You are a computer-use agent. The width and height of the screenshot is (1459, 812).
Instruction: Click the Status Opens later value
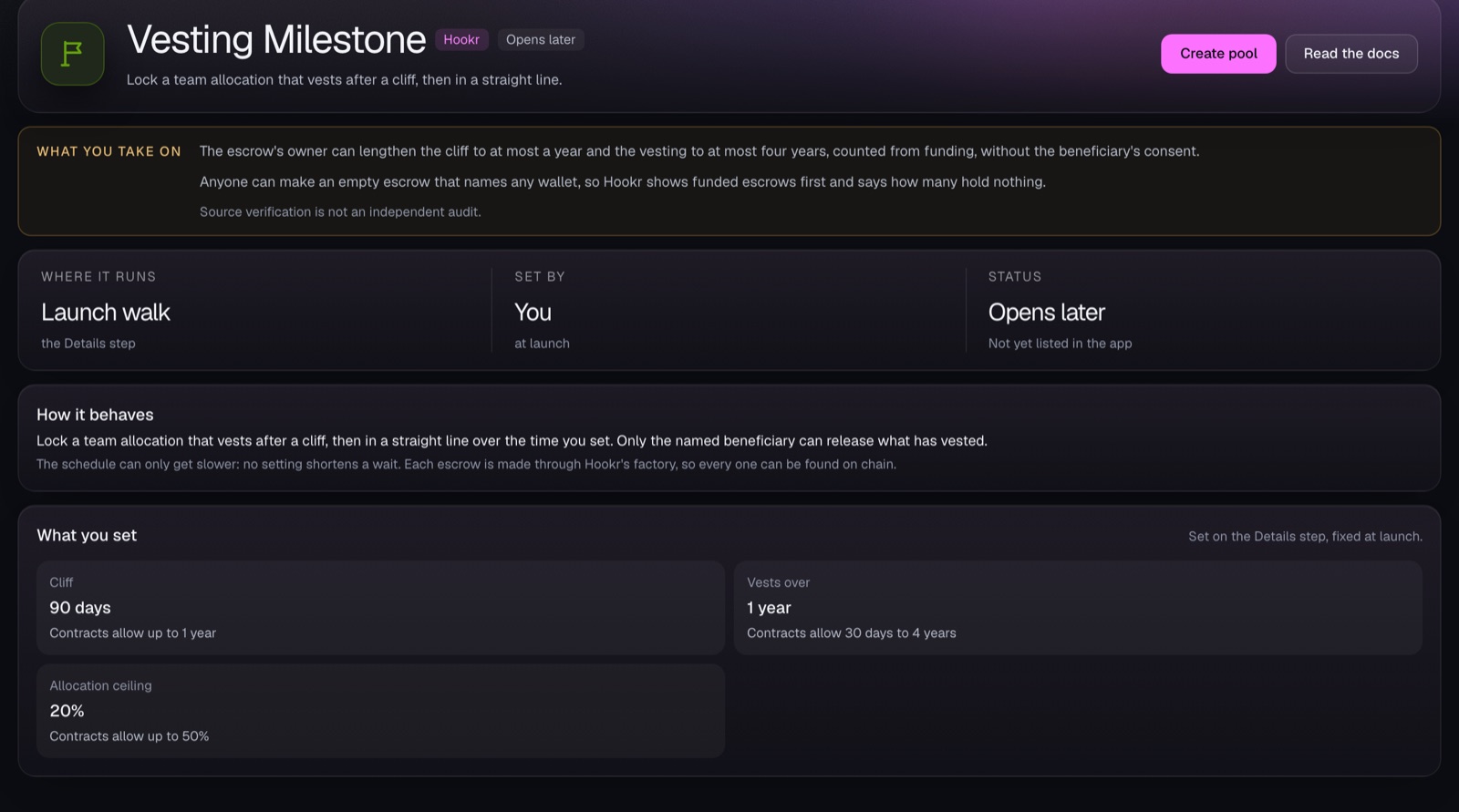click(x=1047, y=313)
